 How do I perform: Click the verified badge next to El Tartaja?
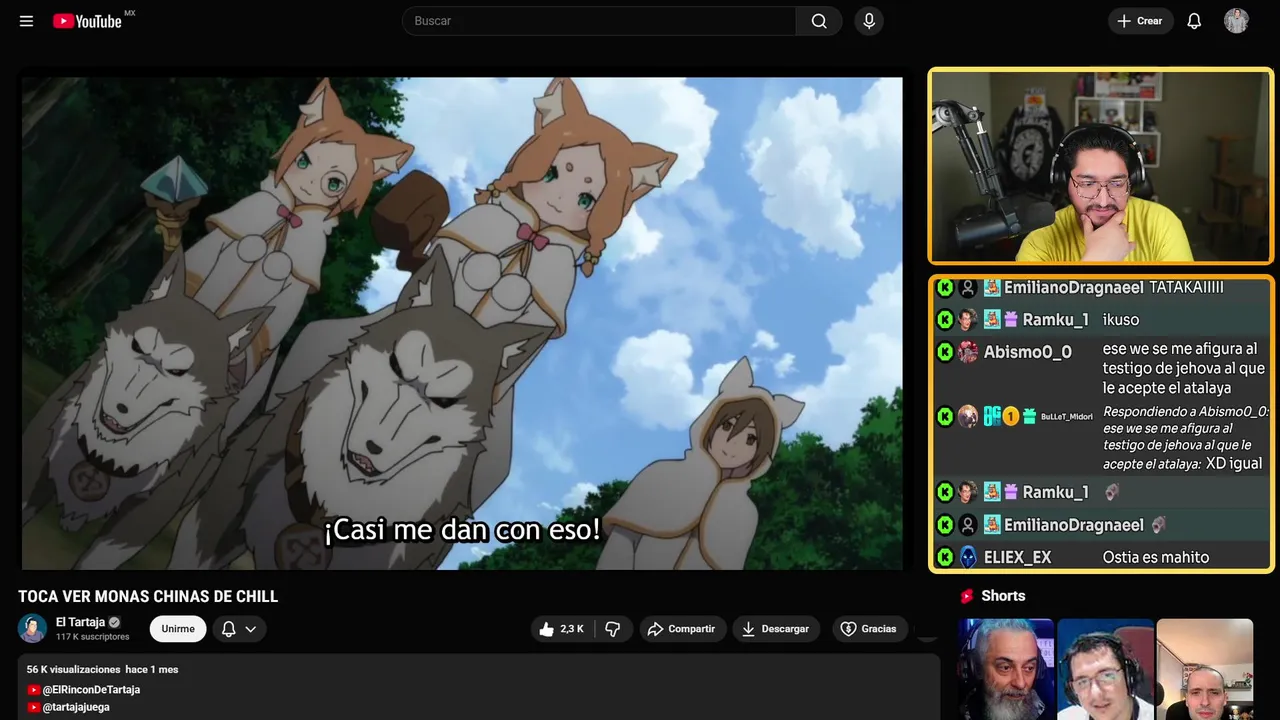(114, 622)
